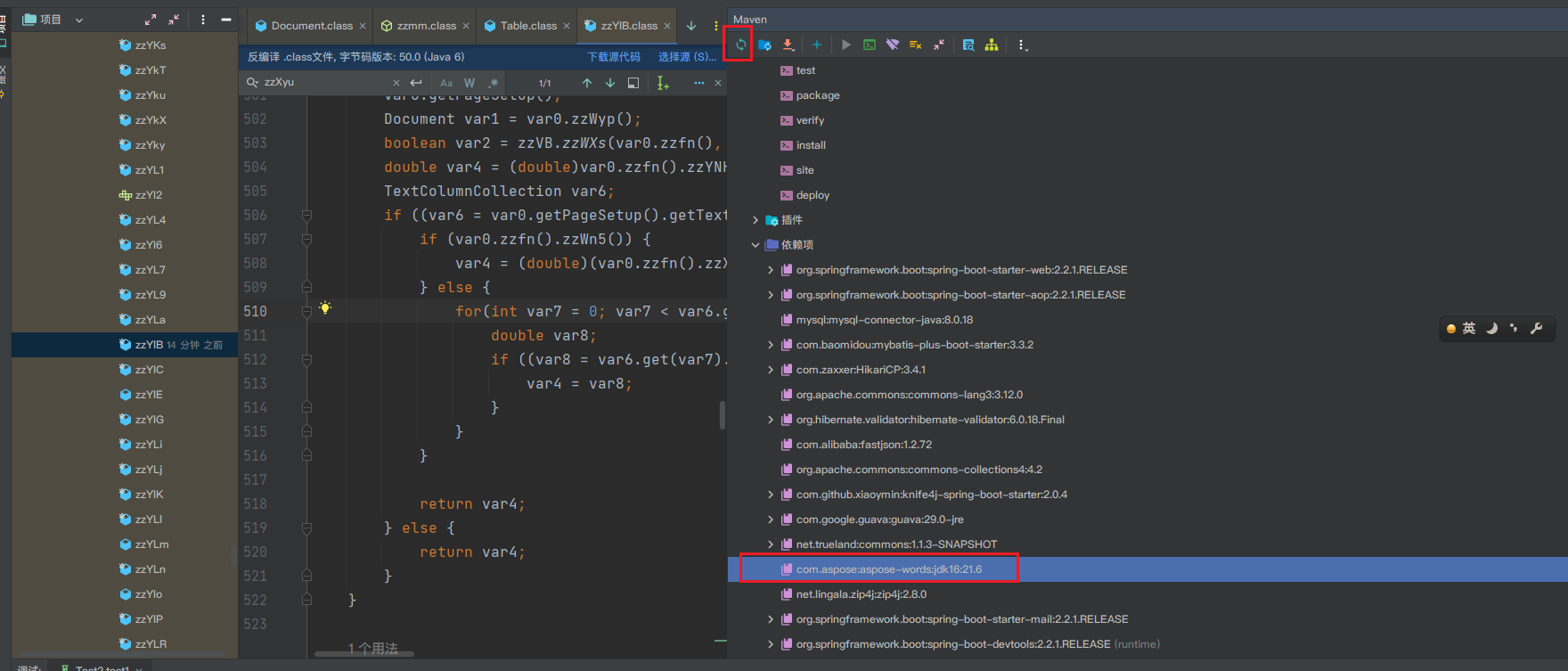Clear the zzXyu search text

coord(396,83)
